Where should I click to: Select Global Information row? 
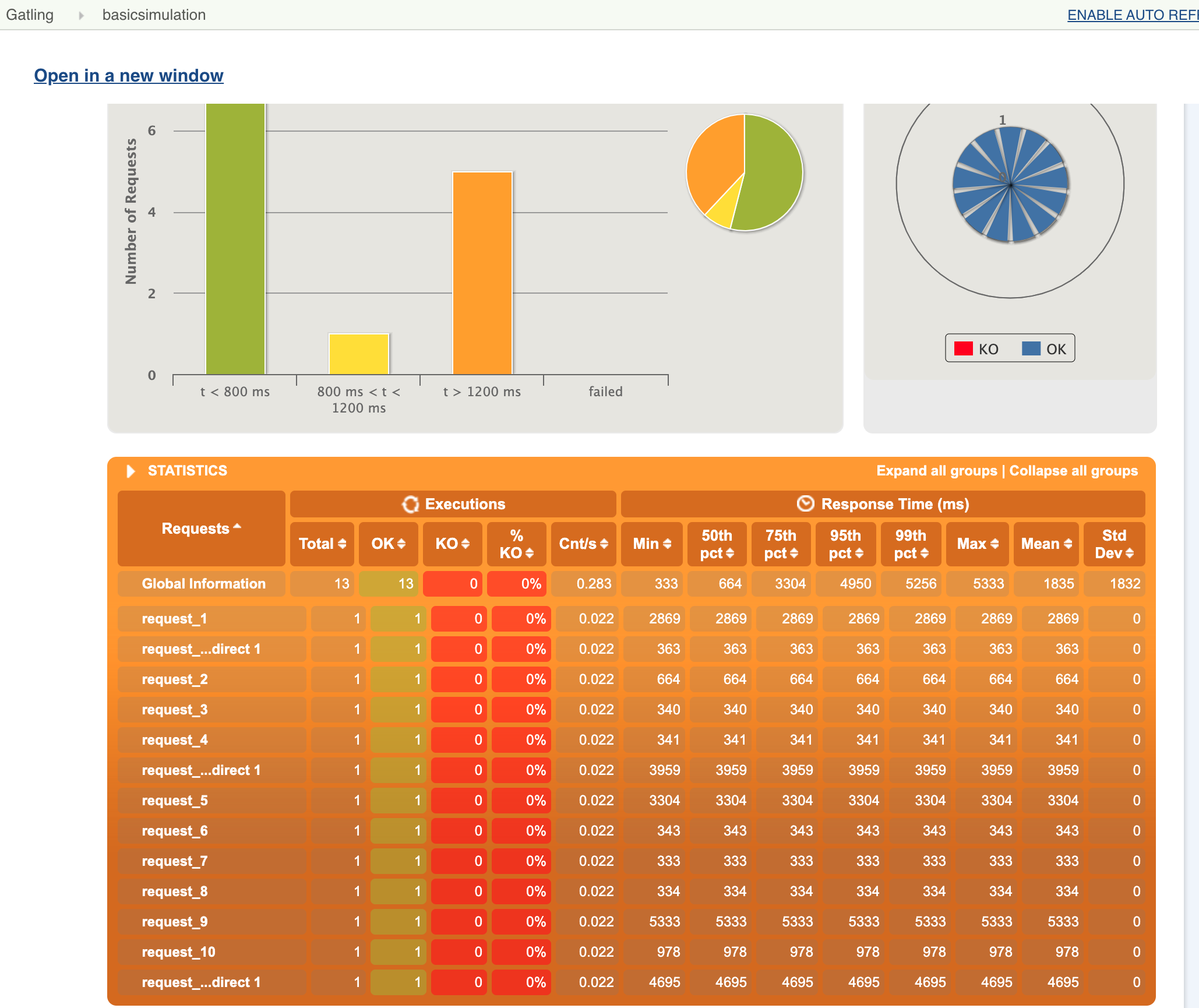click(x=632, y=584)
